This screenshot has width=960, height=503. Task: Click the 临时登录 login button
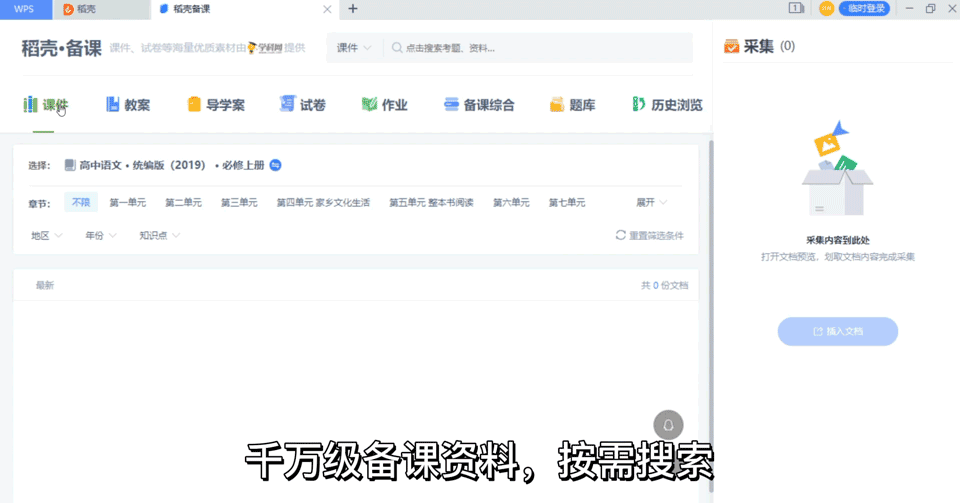coord(864,9)
